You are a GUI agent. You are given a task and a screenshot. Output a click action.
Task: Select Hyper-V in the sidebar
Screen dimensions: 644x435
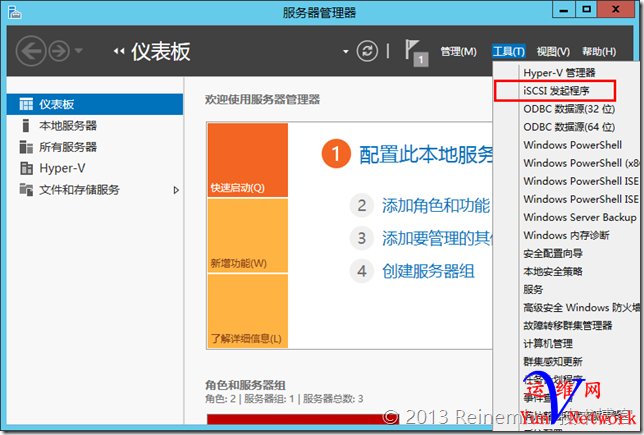pyautogui.click(x=95, y=168)
